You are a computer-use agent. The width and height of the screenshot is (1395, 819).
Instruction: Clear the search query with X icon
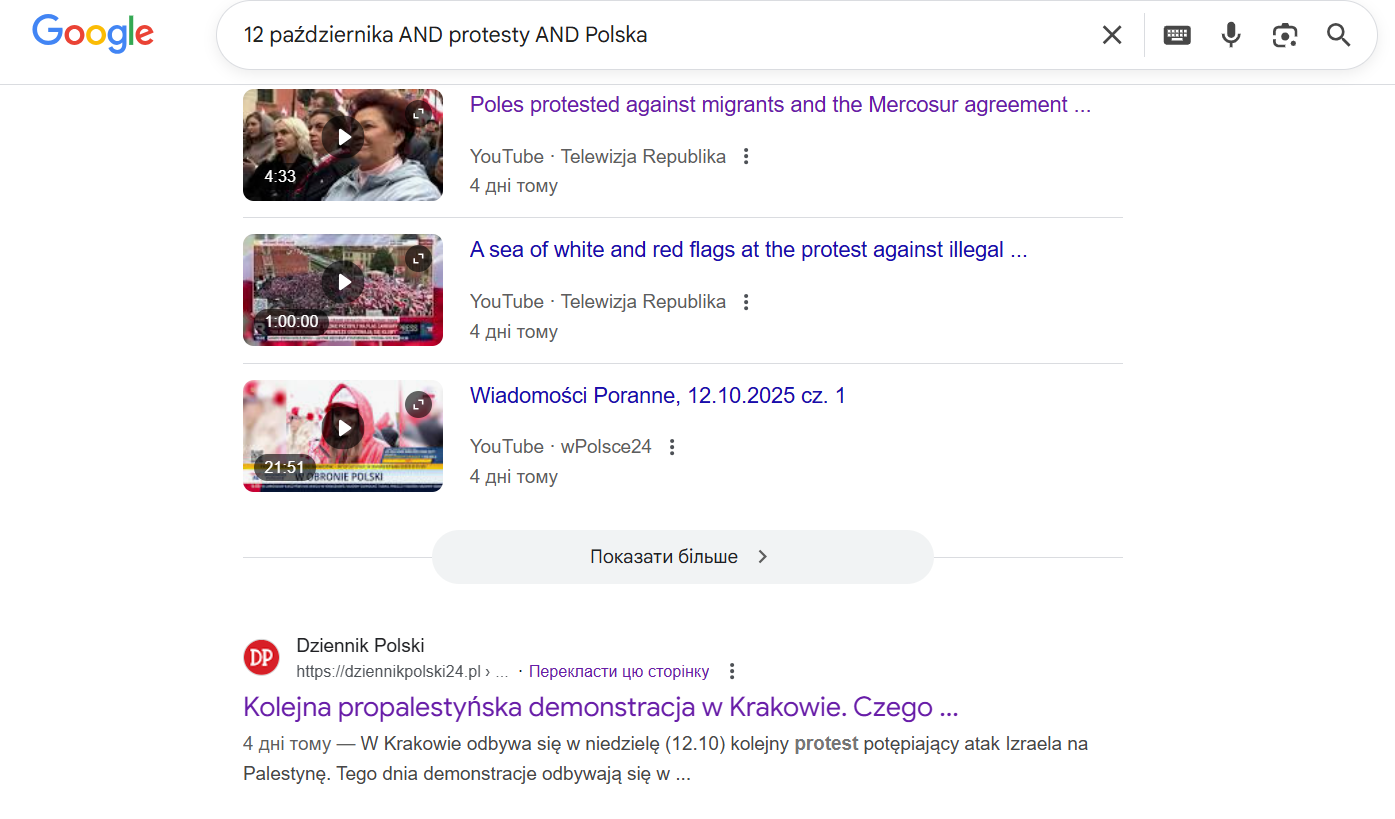click(1112, 35)
